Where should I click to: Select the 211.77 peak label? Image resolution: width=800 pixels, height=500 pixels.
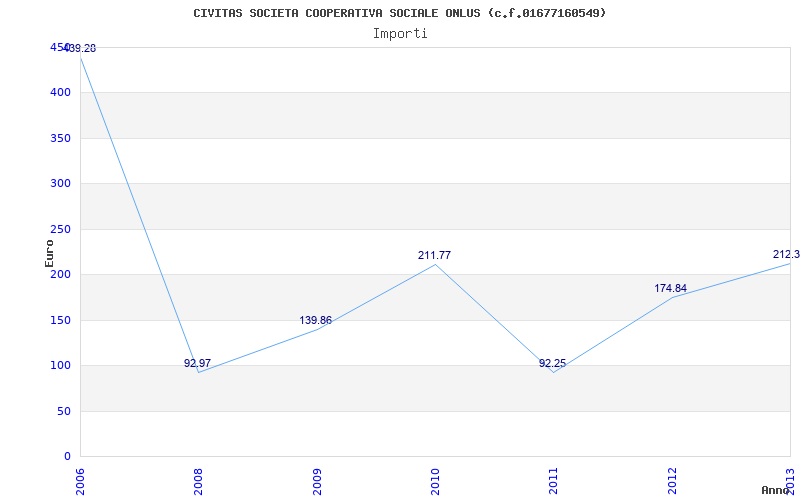pyautogui.click(x=434, y=256)
